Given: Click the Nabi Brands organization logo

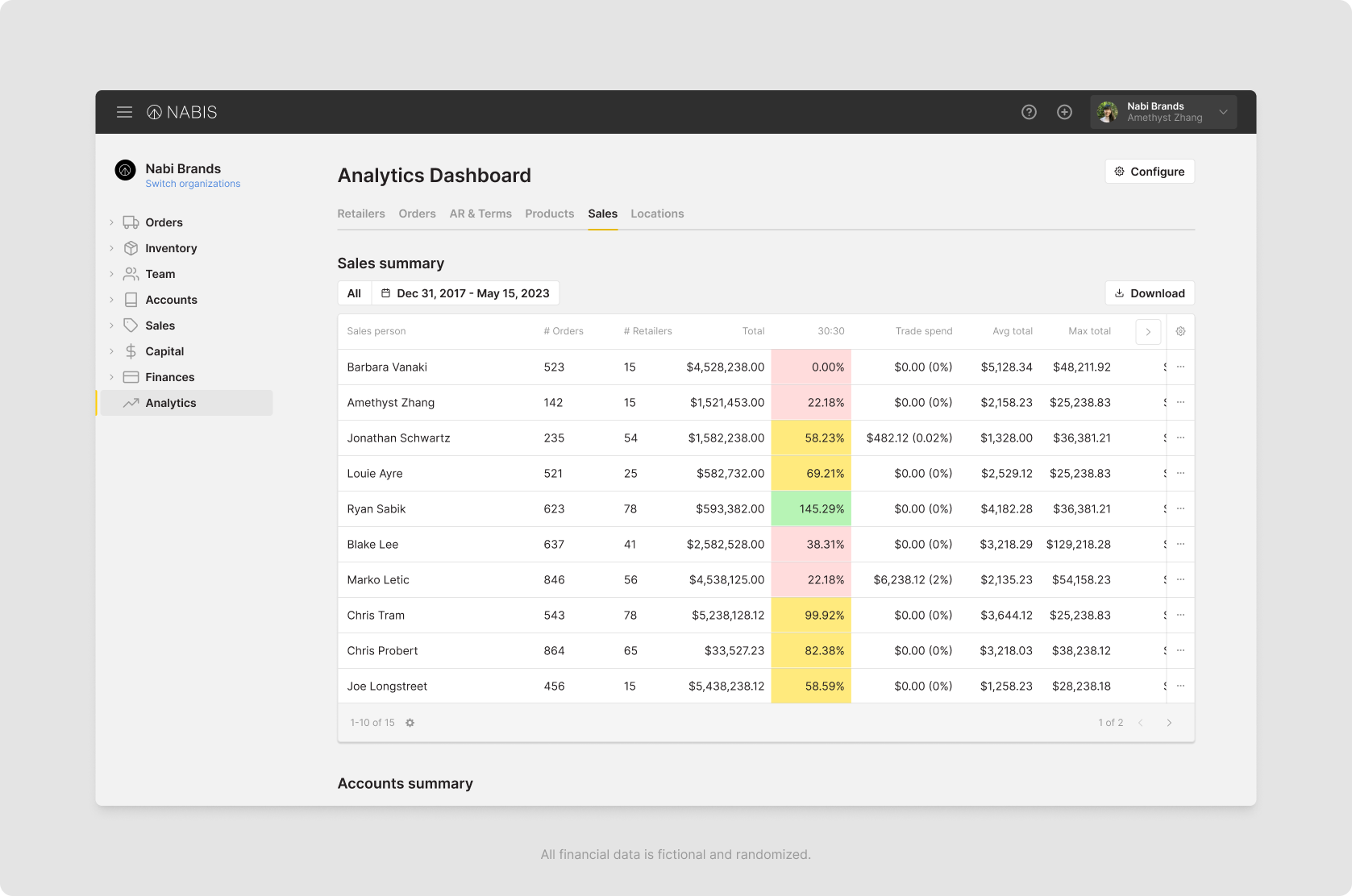Looking at the screenshot, I should (125, 170).
